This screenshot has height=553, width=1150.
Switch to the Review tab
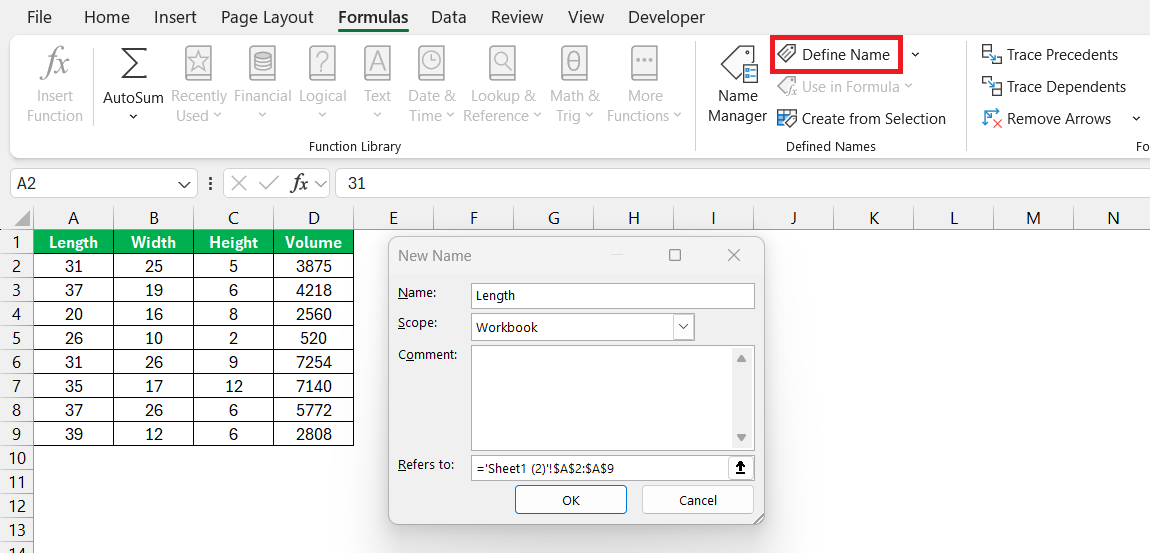(517, 18)
